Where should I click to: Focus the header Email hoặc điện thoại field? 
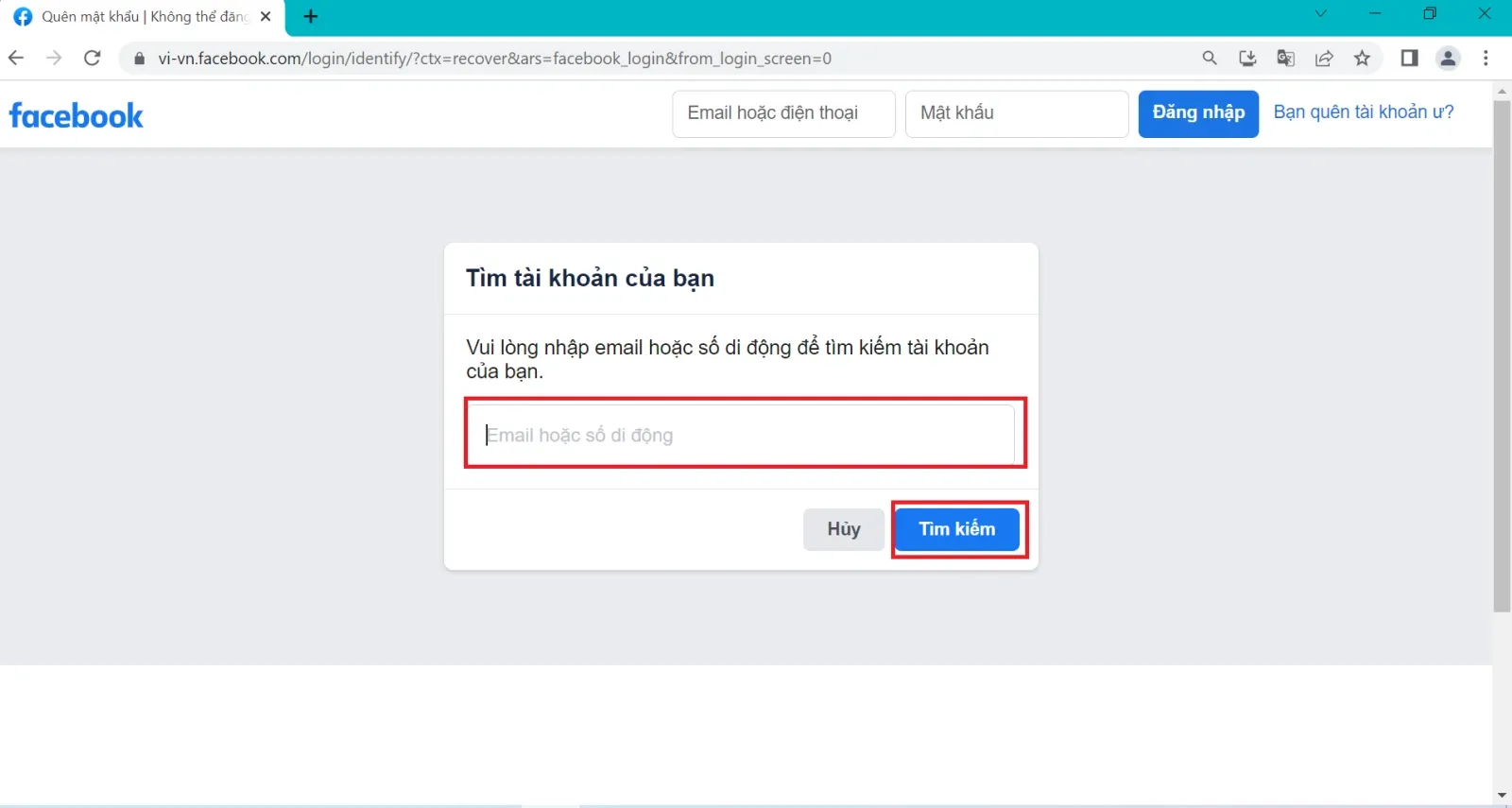[x=783, y=113]
